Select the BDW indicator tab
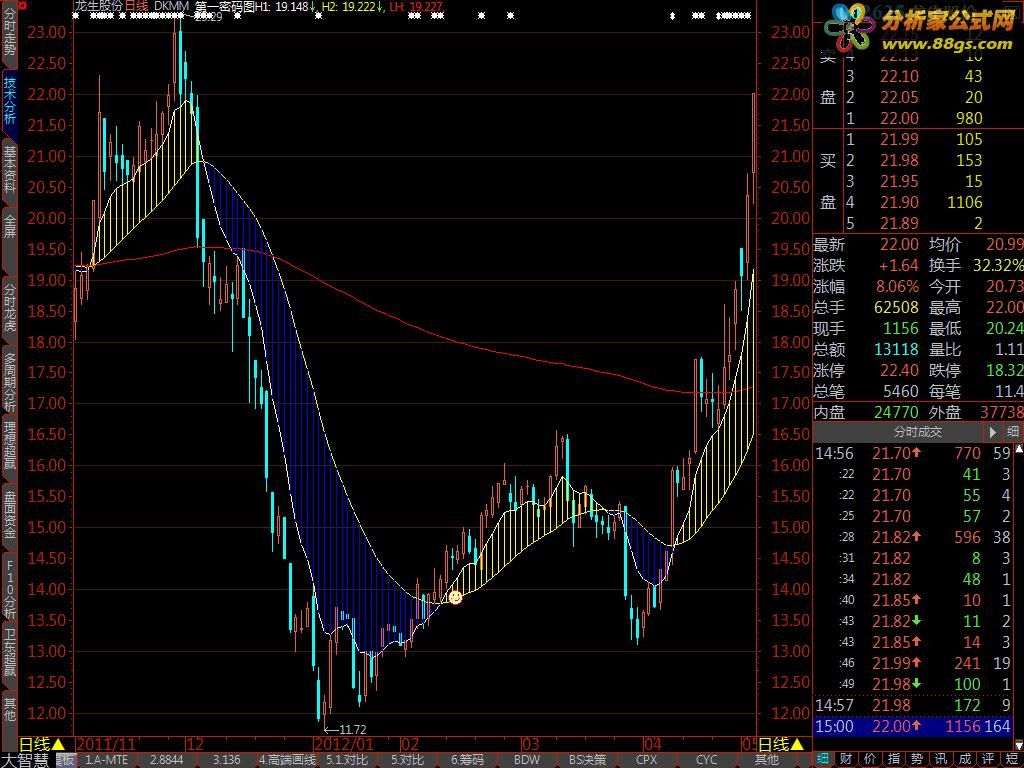Image resolution: width=1024 pixels, height=768 pixels. tap(526, 760)
